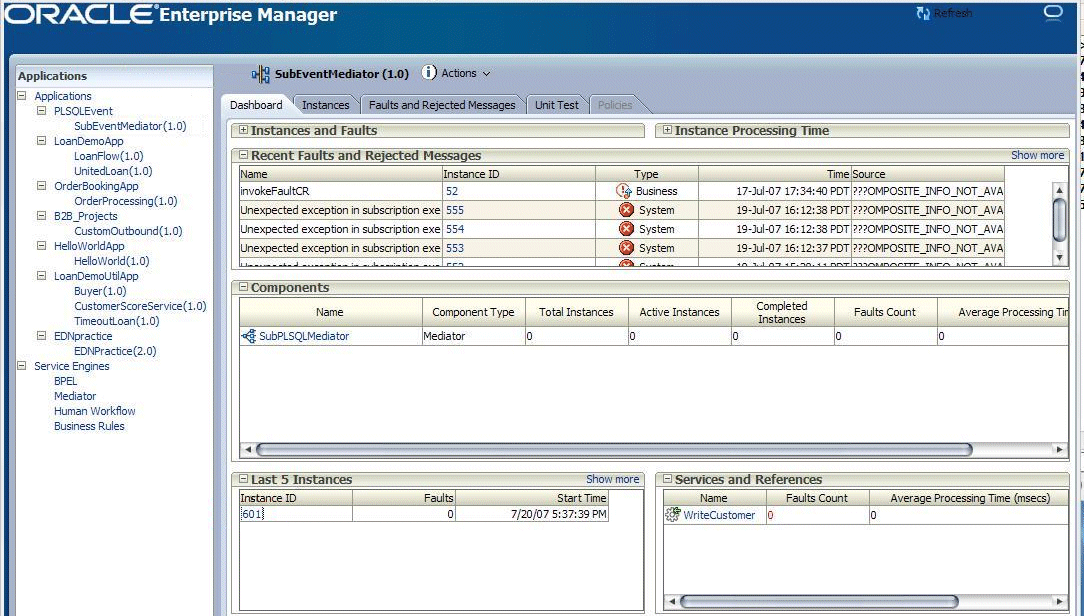Screen dimensions: 1084x616
Task: Select HelloWorld(1.0) in the tree
Action: [111, 261]
